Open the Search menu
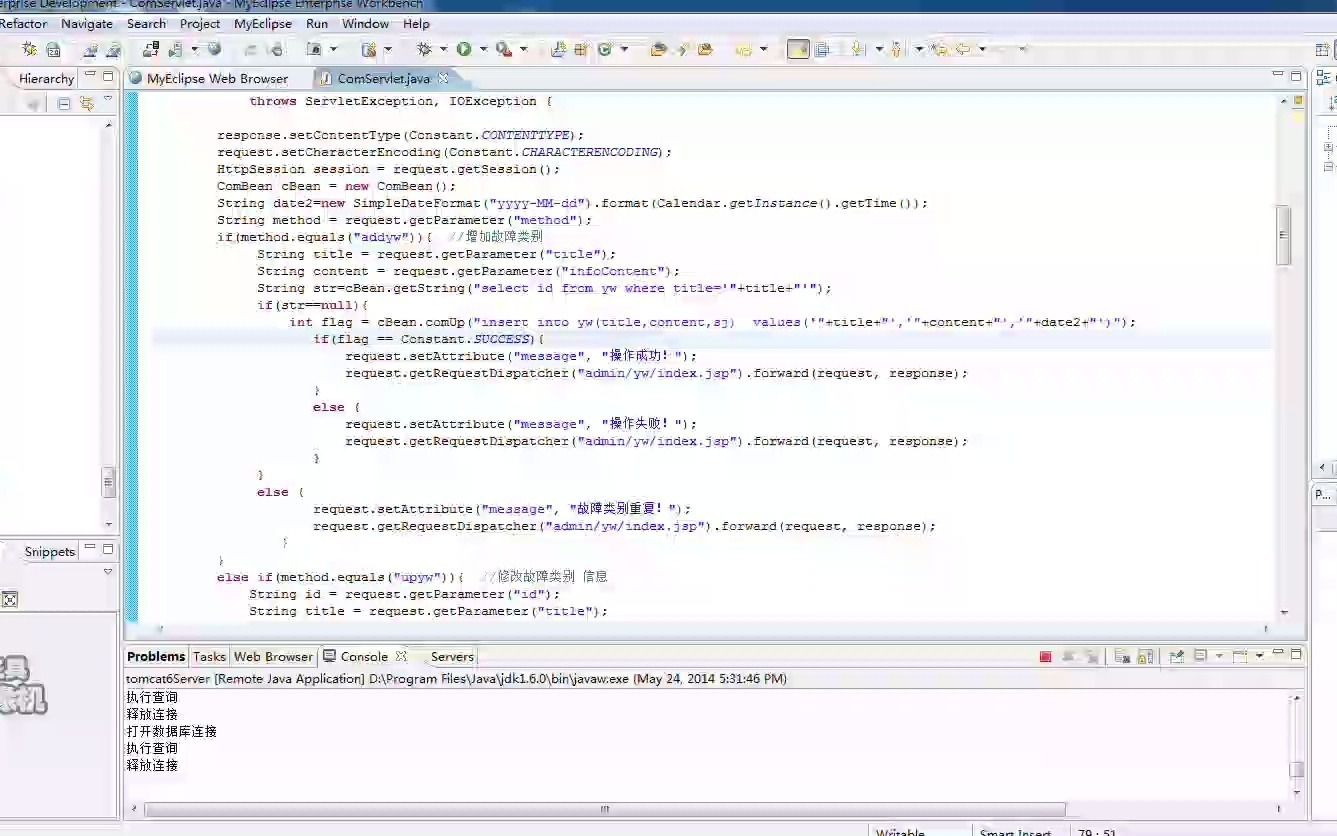The image size is (1337, 836). point(146,24)
